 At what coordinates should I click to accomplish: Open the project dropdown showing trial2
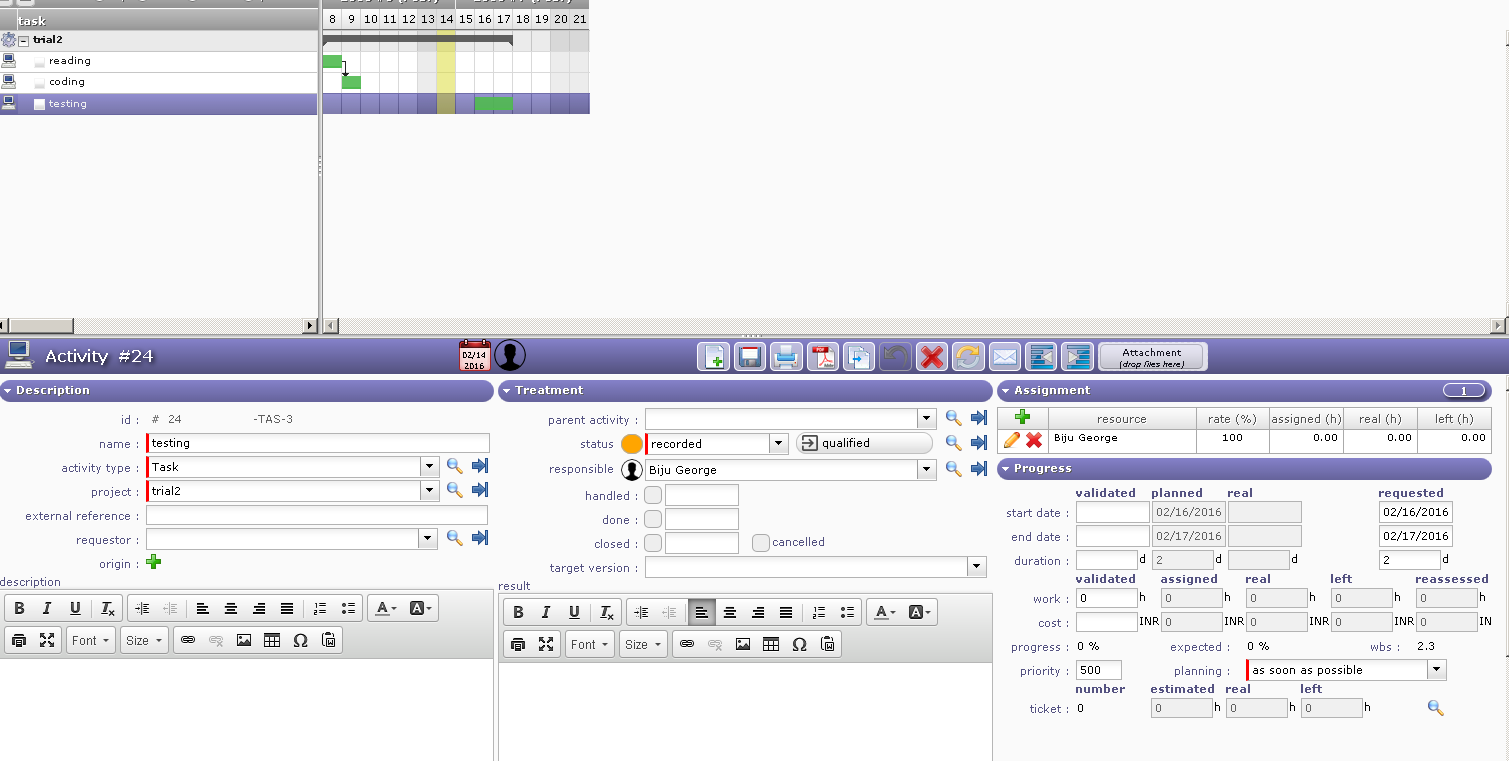[x=429, y=490]
